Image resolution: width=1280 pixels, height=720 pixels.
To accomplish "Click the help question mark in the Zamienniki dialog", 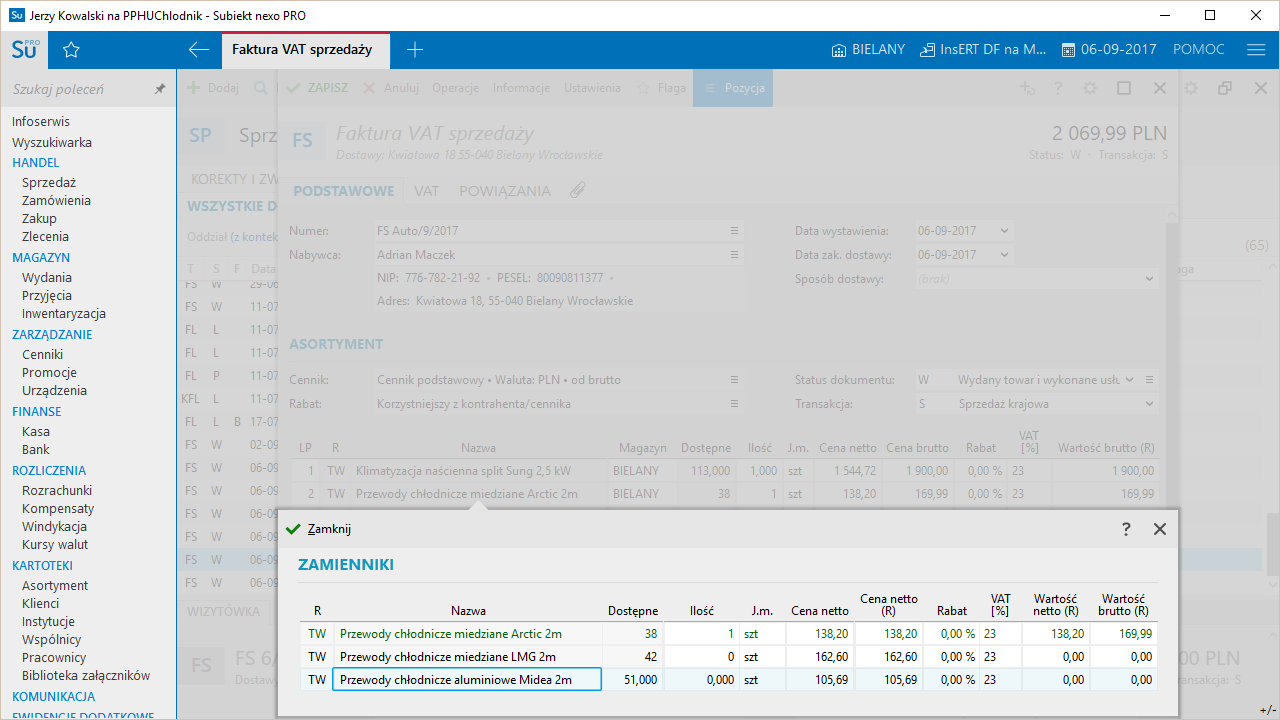I will (1126, 529).
